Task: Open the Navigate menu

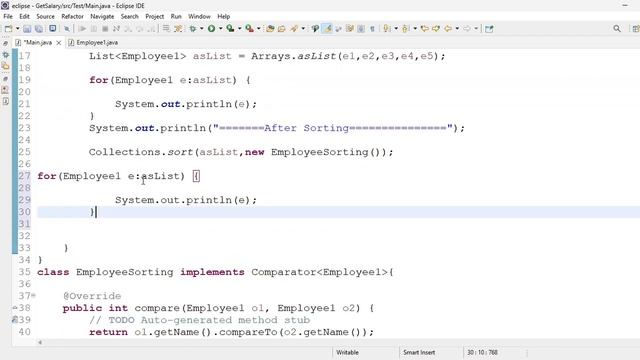Action: pyautogui.click(x=102, y=16)
